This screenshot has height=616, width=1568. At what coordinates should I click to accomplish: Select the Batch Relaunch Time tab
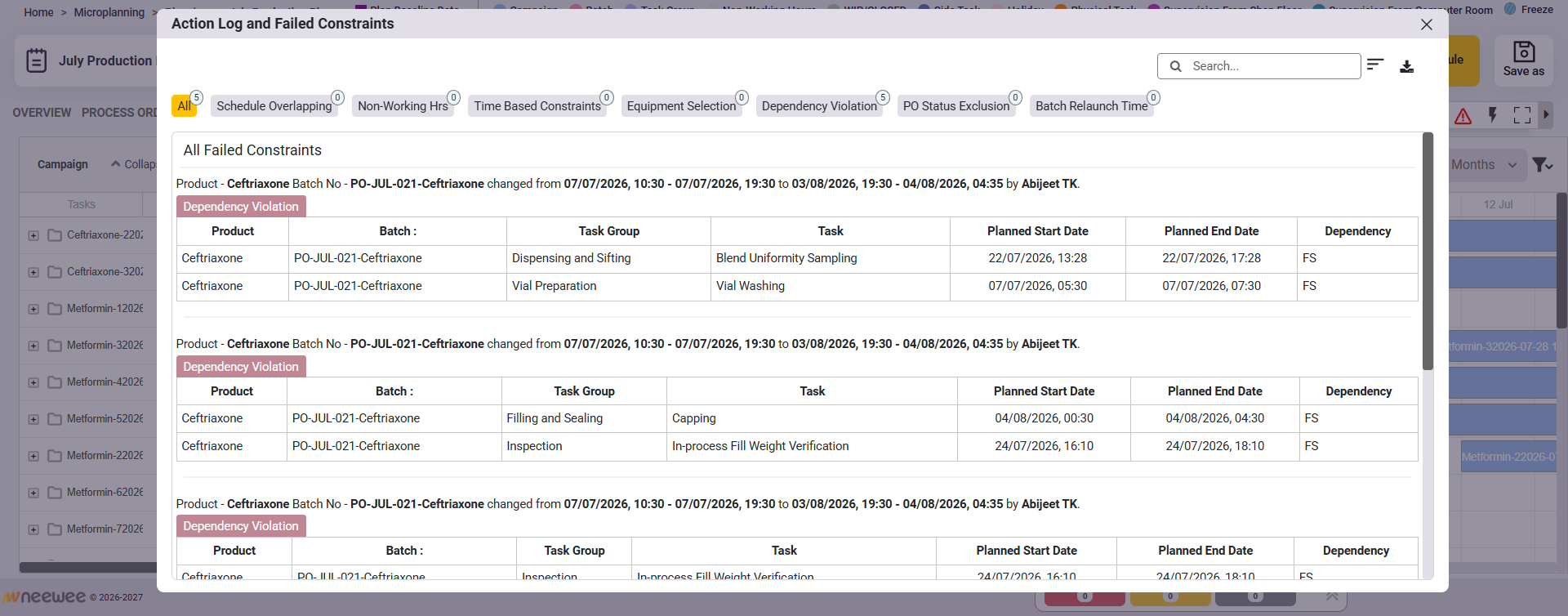click(x=1092, y=106)
